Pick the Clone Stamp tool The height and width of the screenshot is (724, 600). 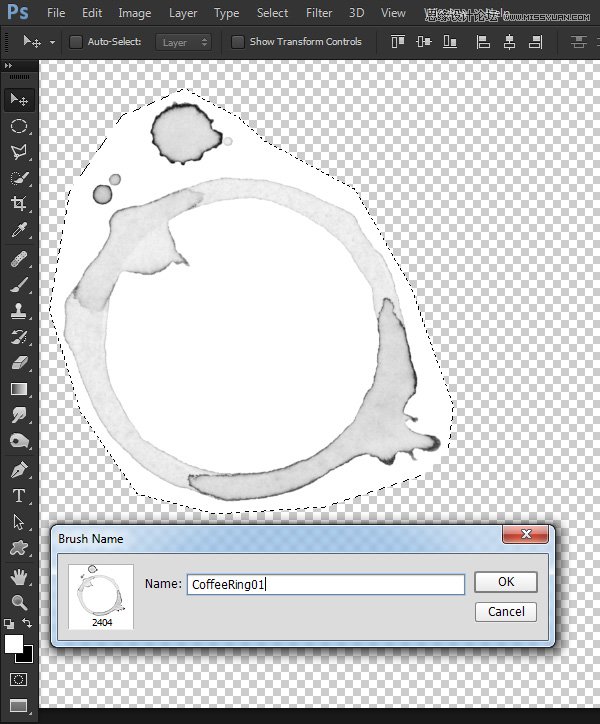click(19, 311)
